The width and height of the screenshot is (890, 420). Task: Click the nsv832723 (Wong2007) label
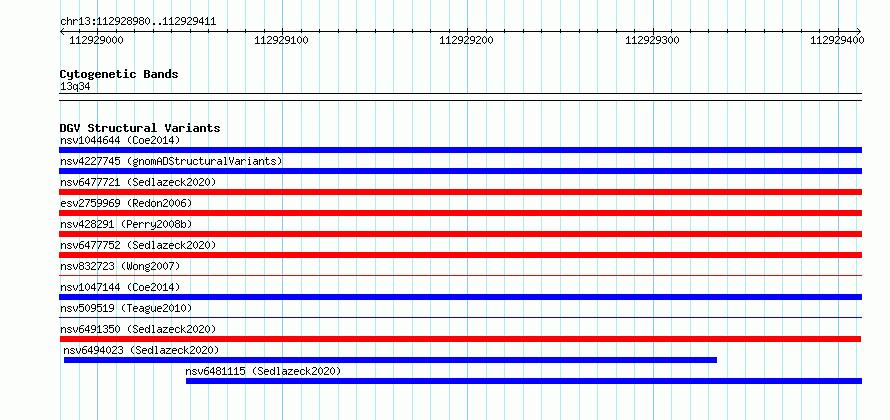tap(120, 266)
